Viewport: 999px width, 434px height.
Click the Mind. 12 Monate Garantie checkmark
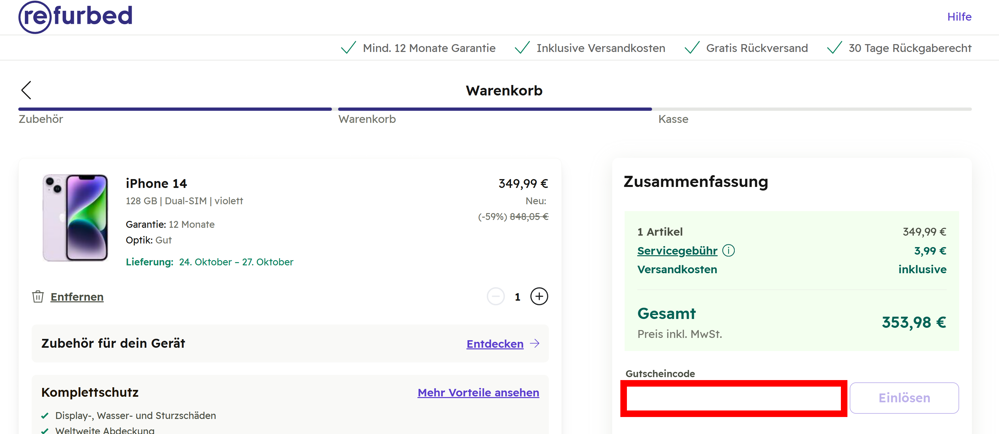click(x=349, y=48)
